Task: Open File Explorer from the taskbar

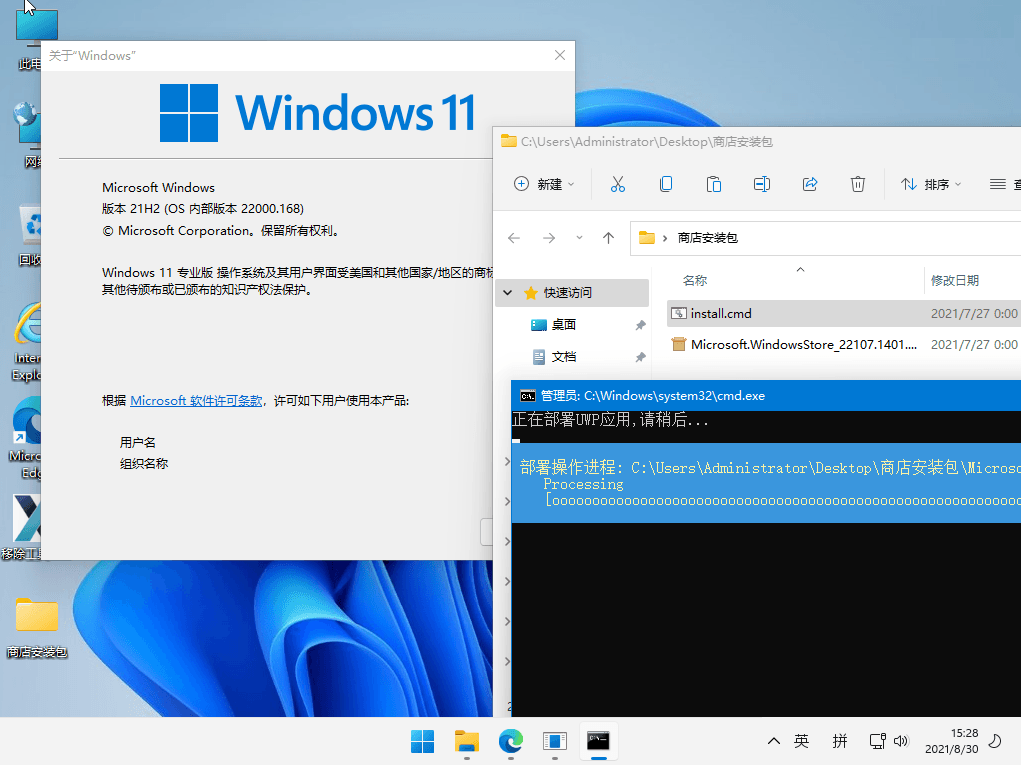Action: point(467,741)
